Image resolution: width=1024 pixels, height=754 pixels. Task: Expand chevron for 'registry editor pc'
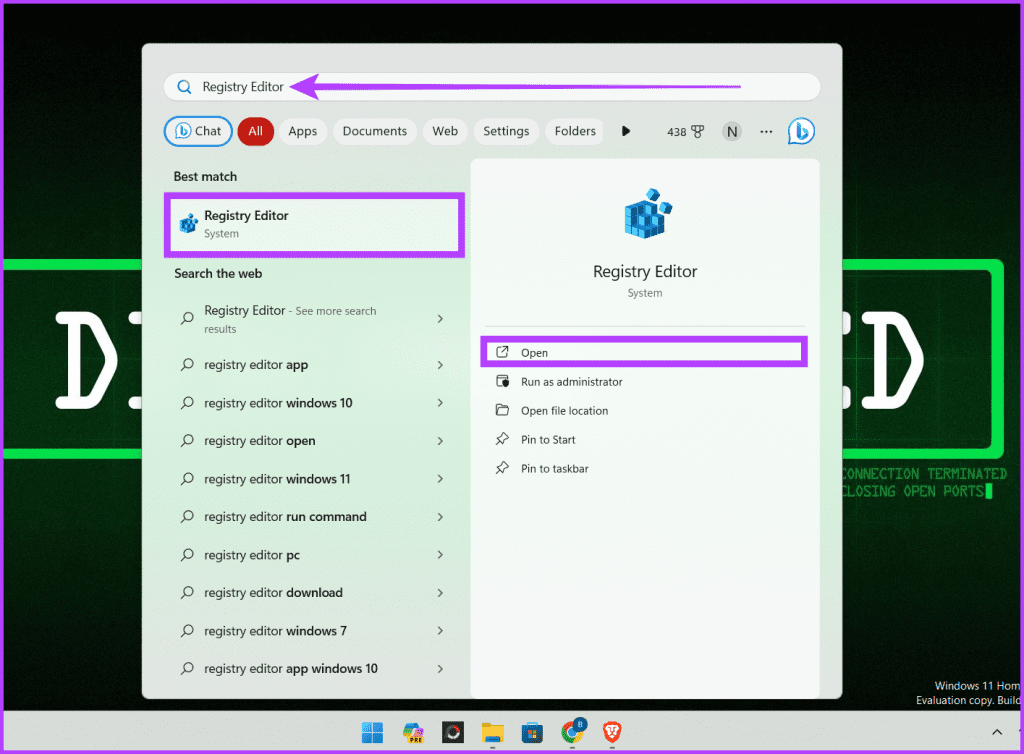click(x=440, y=555)
